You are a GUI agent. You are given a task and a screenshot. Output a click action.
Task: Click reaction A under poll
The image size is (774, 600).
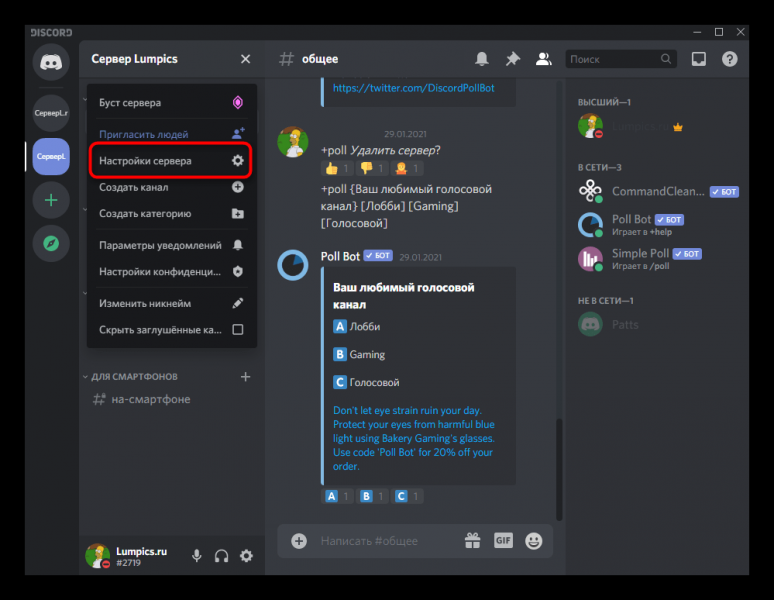(x=337, y=496)
